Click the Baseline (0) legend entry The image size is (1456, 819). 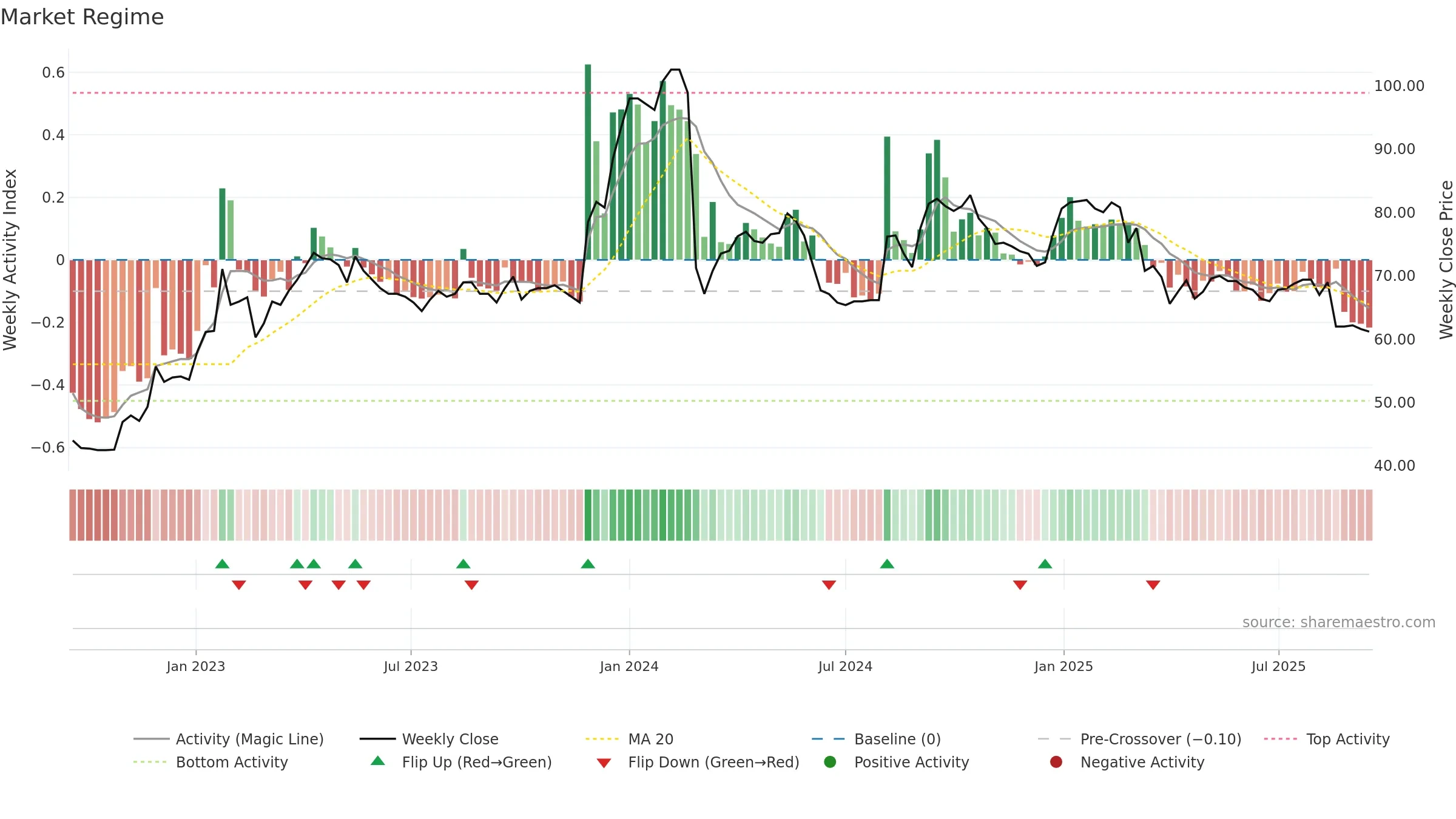tap(876, 739)
